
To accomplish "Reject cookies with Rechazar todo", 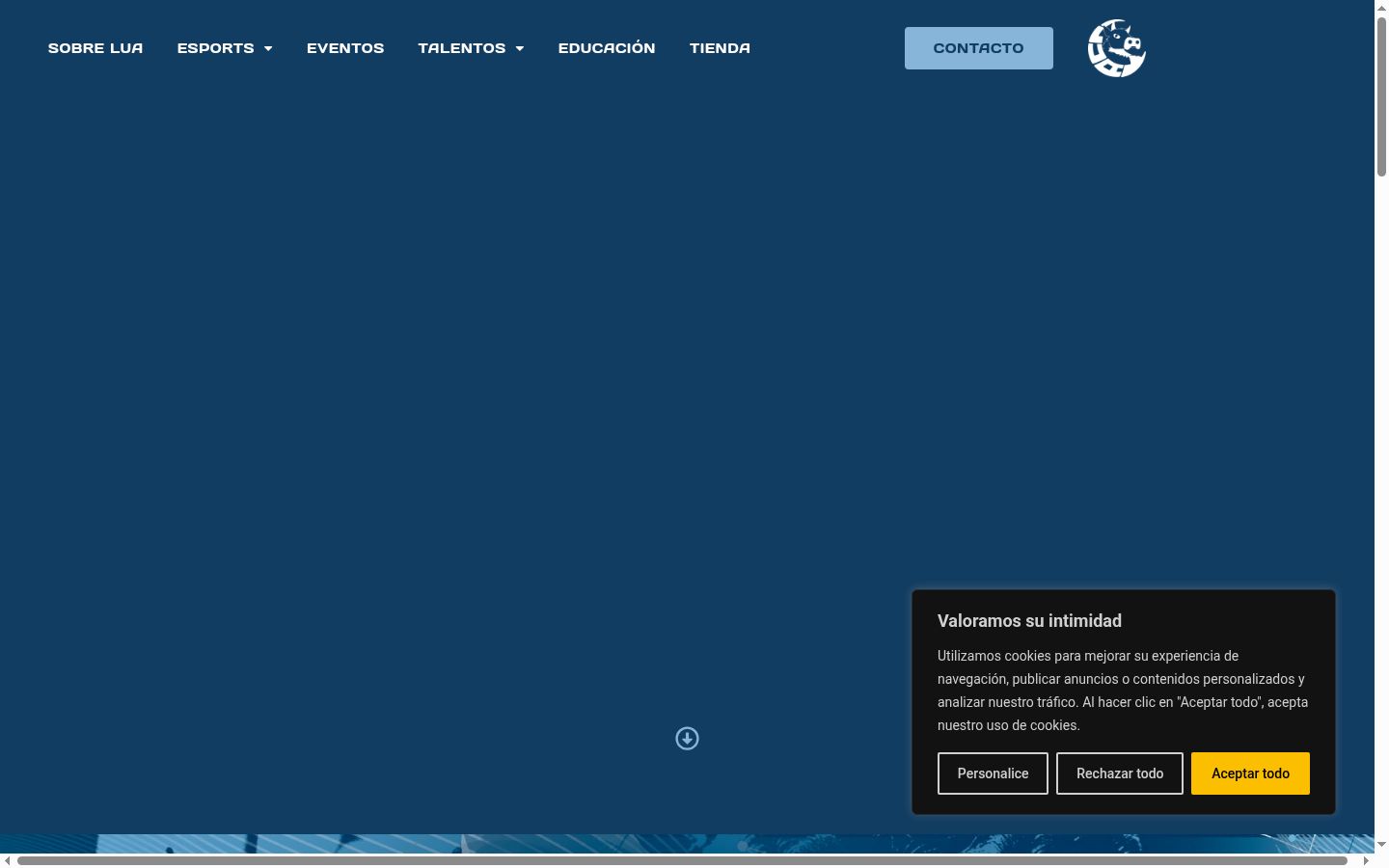I will click(1120, 773).
